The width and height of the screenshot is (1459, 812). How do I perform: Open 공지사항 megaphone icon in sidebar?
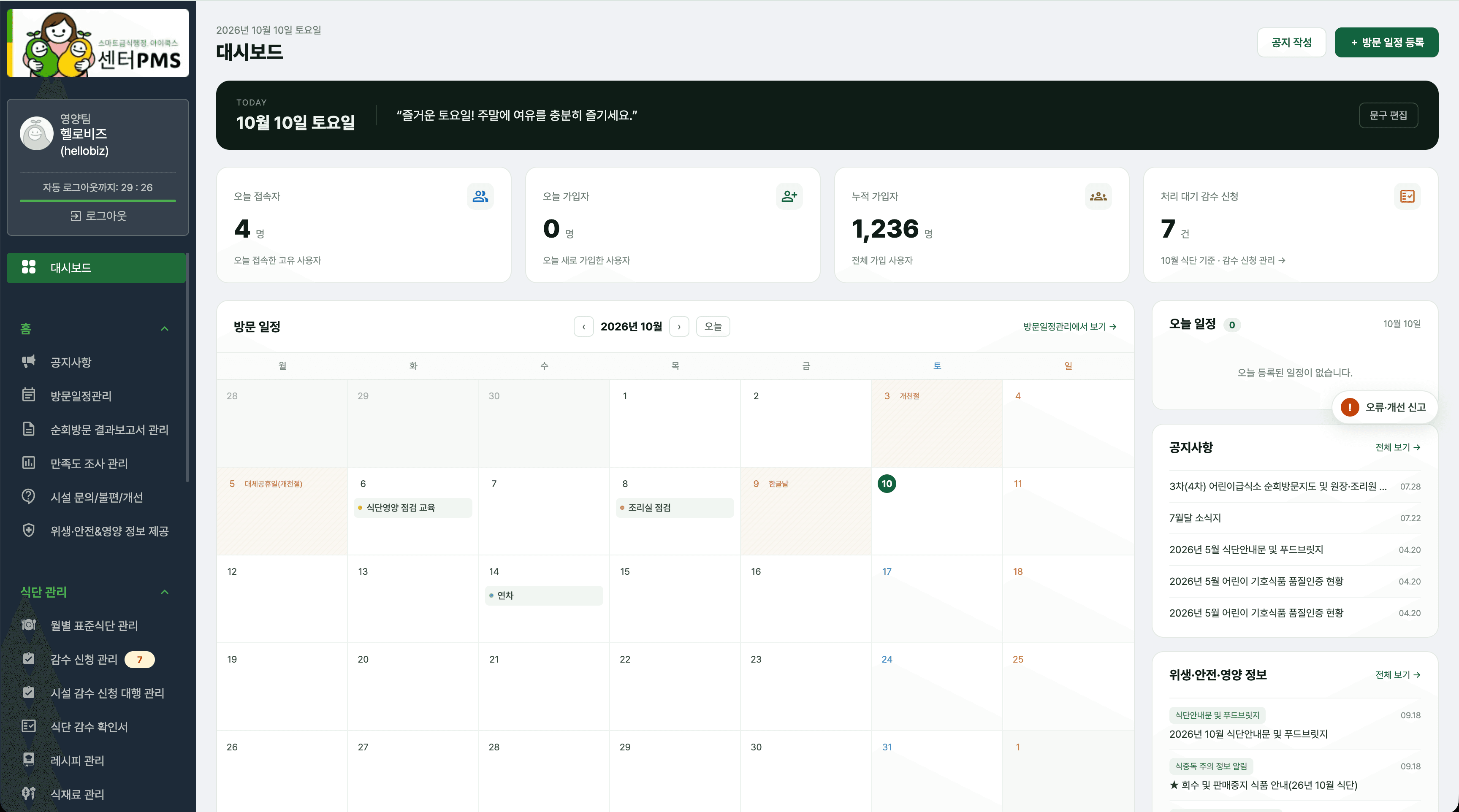click(x=28, y=361)
